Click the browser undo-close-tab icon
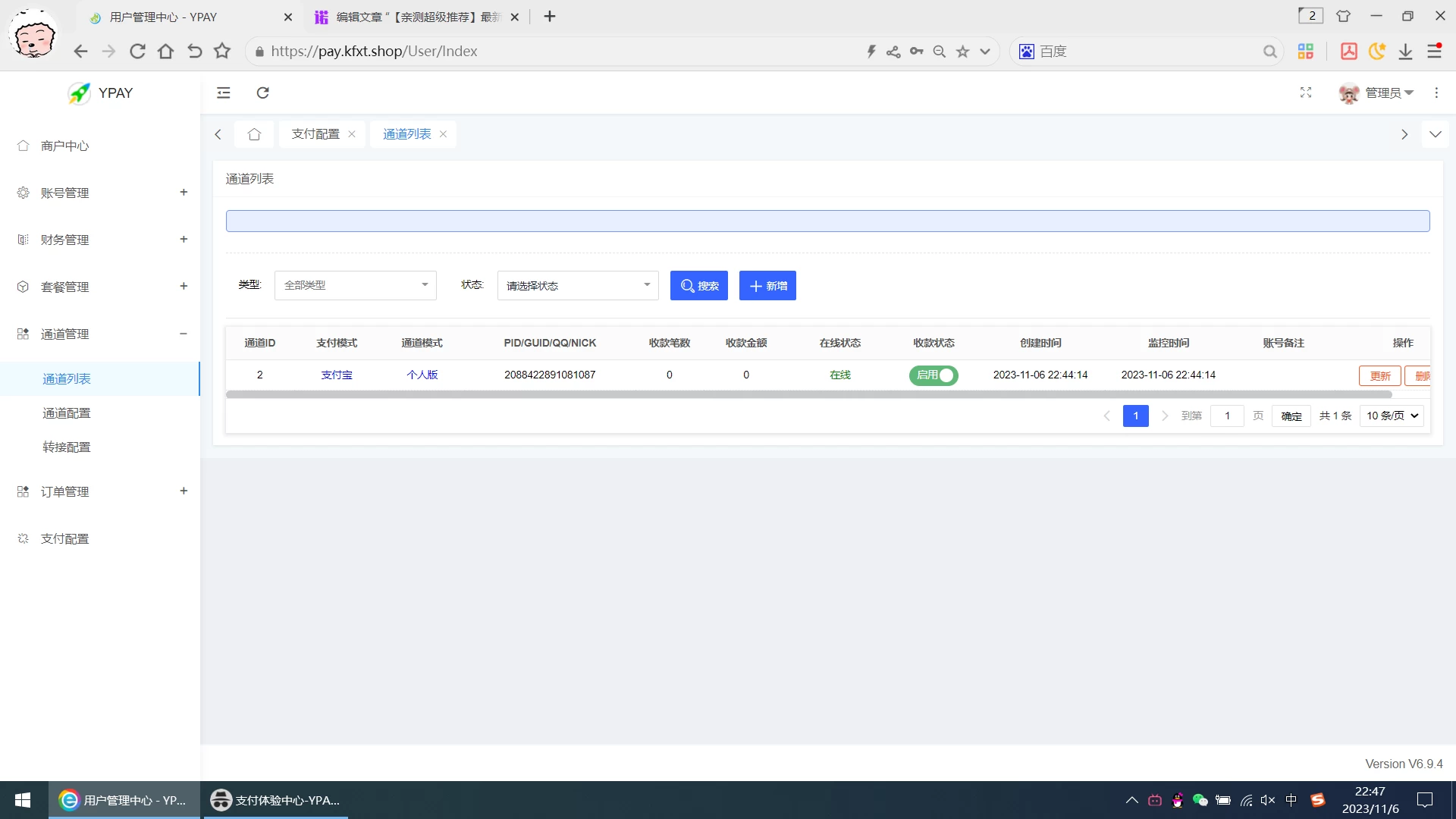Screen dimensions: 1456x819 coord(194,51)
